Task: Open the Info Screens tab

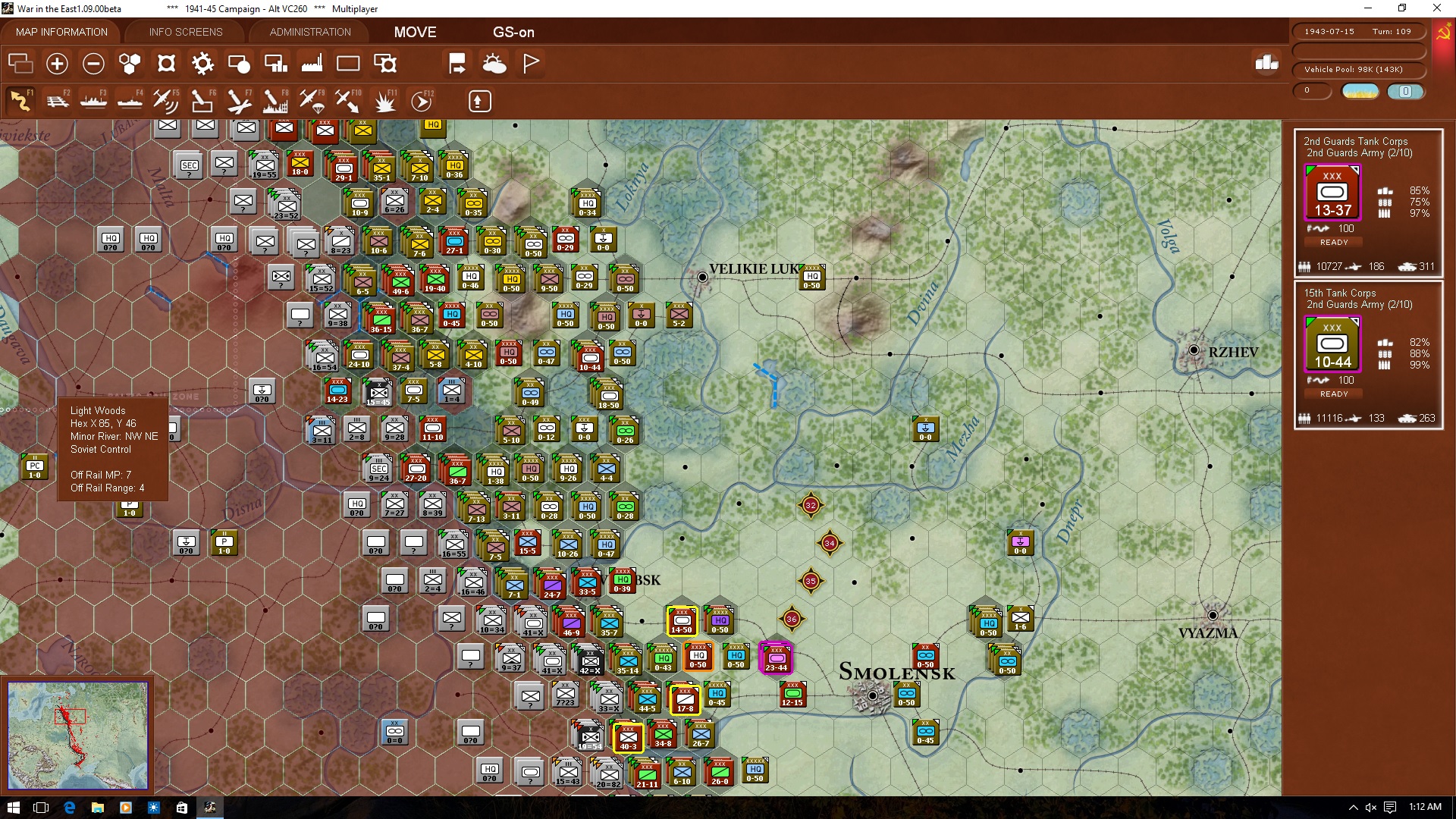Action: coord(186,32)
